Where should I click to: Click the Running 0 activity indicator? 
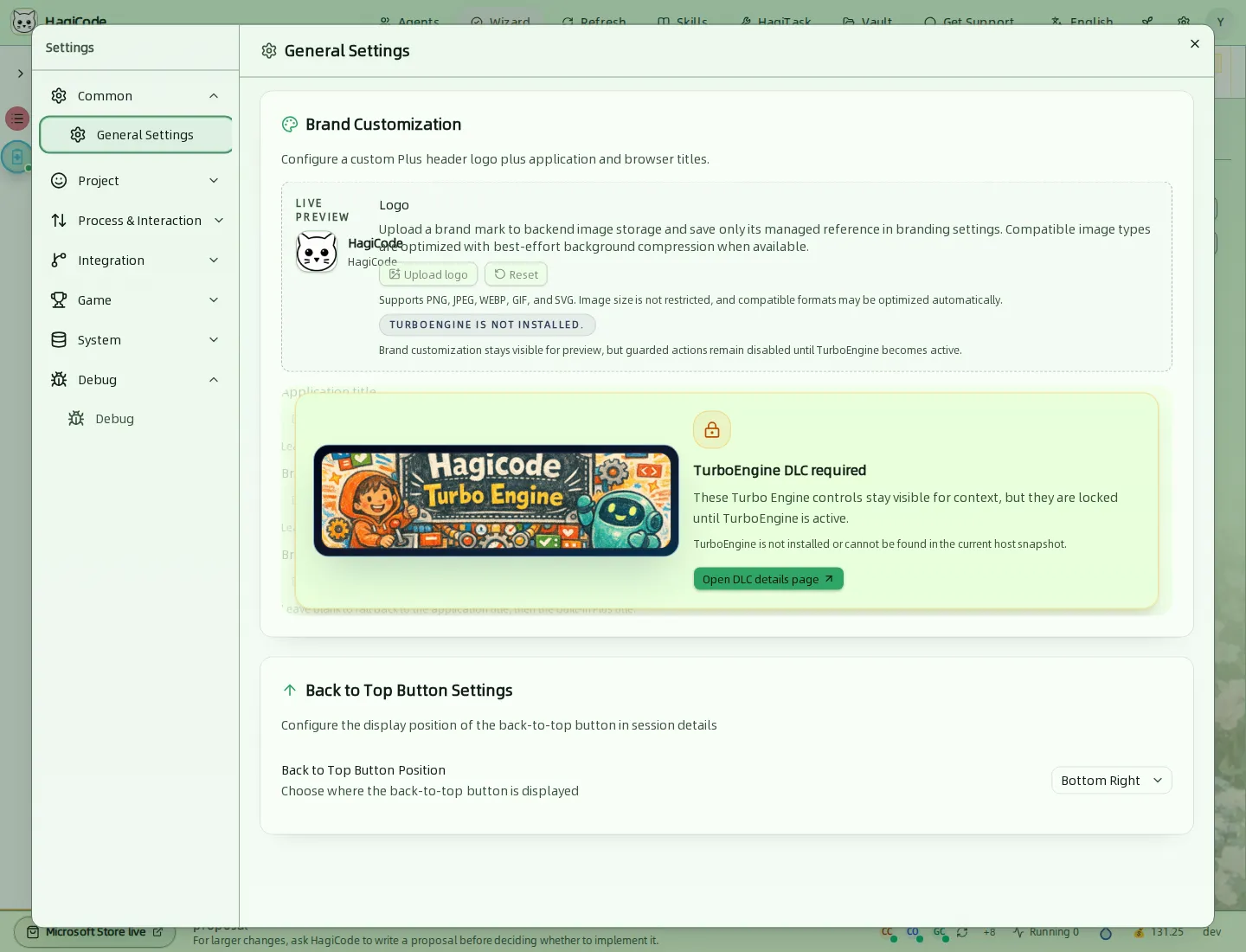1045,932
